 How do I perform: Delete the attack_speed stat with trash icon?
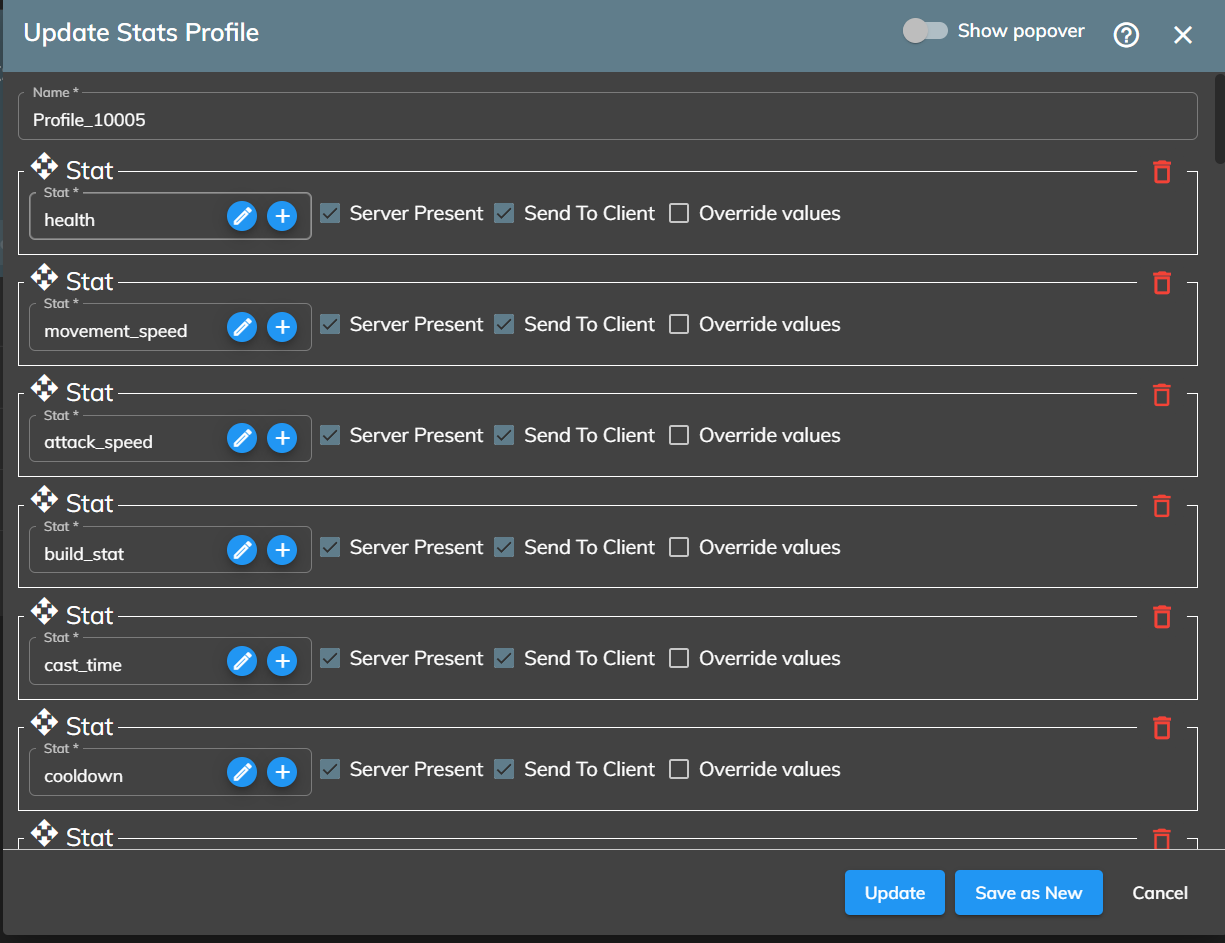(x=1161, y=394)
